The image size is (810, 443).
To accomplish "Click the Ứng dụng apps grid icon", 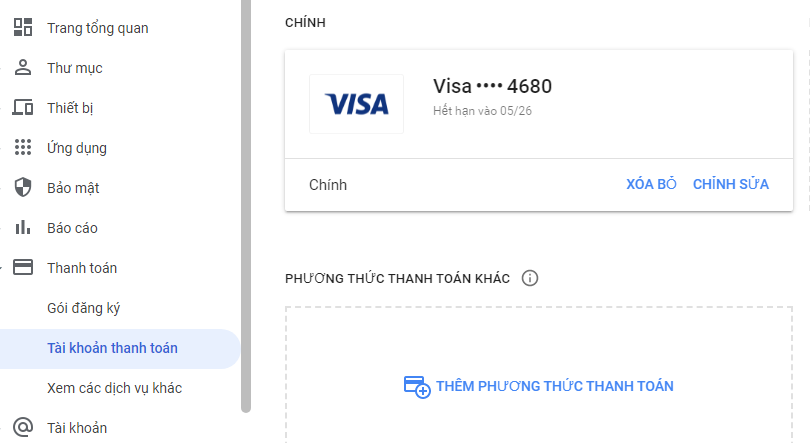I will click(x=22, y=148).
